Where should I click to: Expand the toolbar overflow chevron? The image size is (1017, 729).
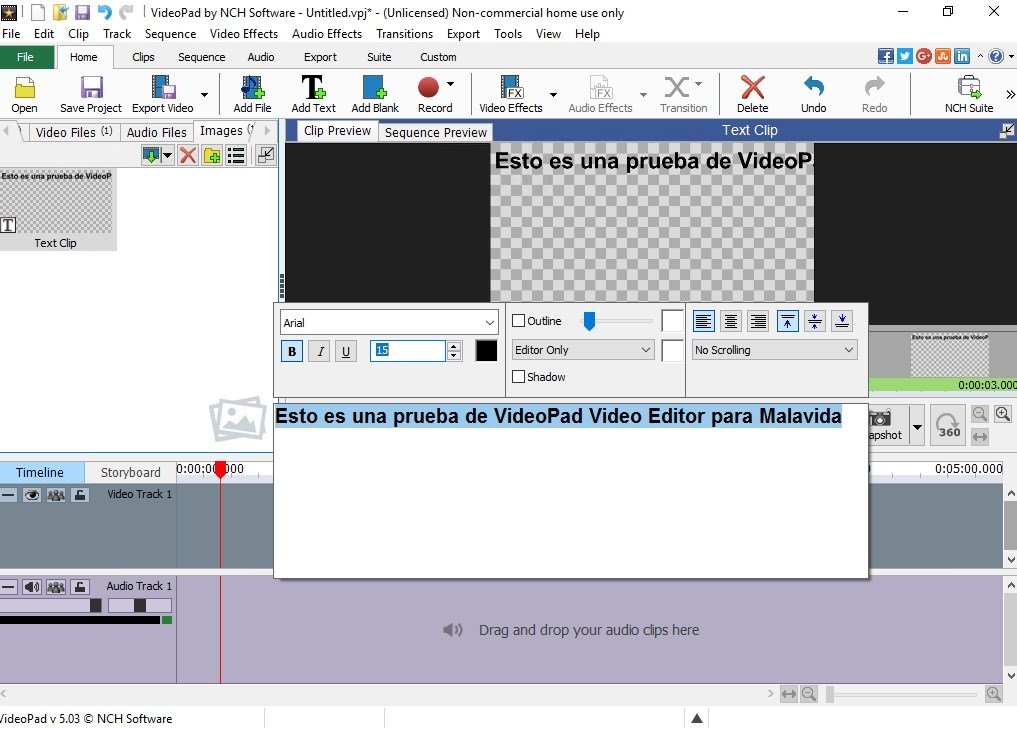pyautogui.click(x=1010, y=95)
